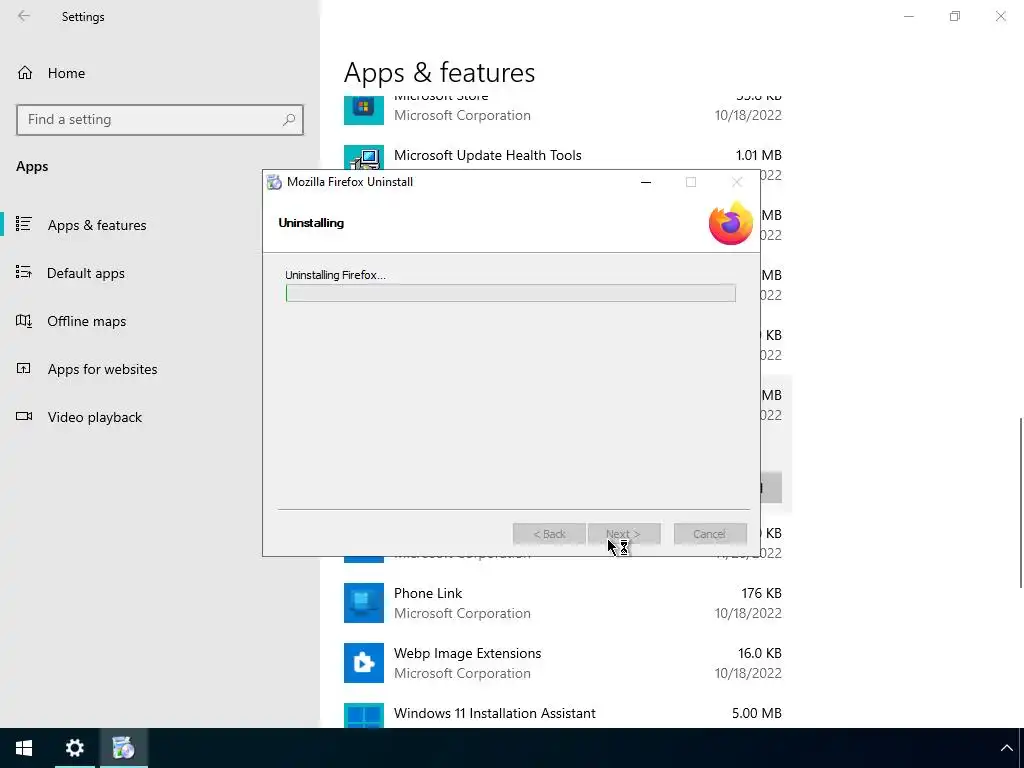Image resolution: width=1024 pixels, height=768 pixels.
Task: Click the Next button in uninstaller
Action: click(624, 534)
